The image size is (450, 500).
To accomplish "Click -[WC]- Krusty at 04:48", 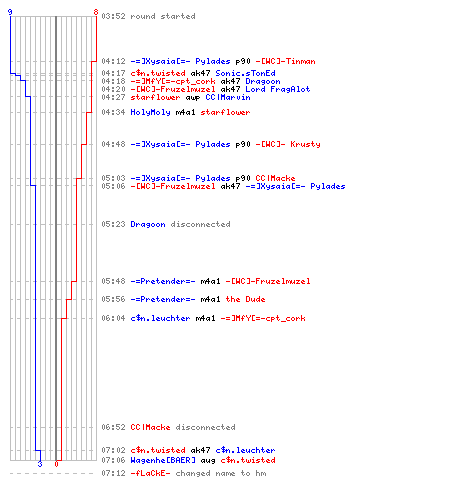I will [288, 144].
